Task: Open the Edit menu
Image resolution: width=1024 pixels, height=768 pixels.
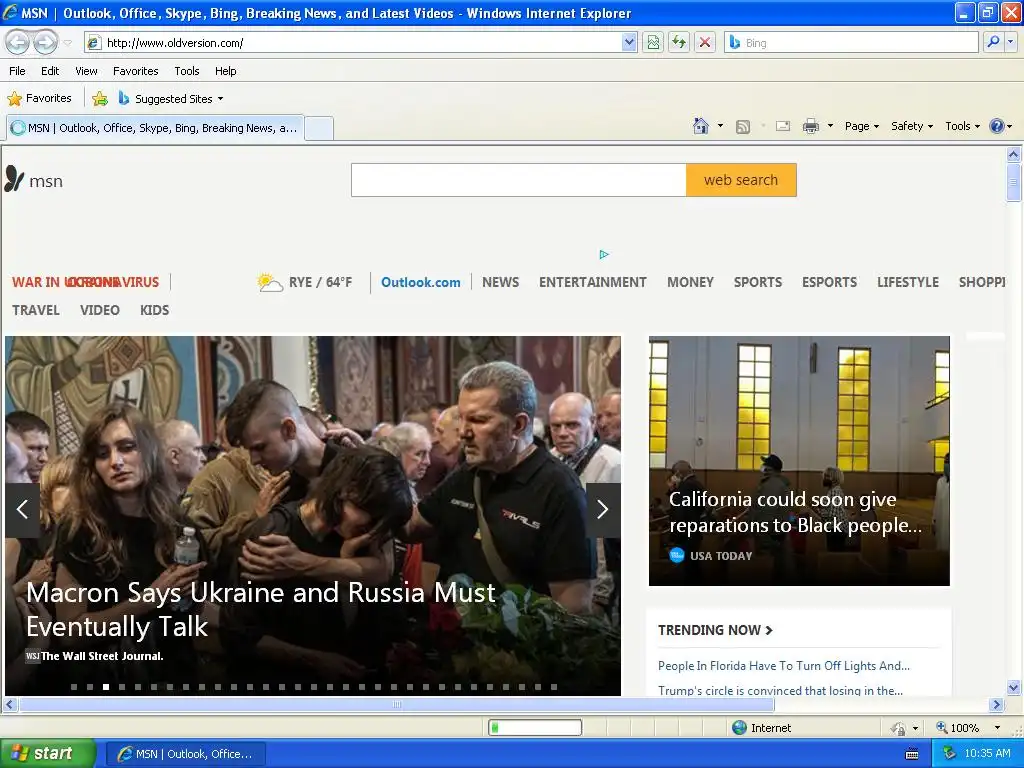Action: tap(50, 71)
